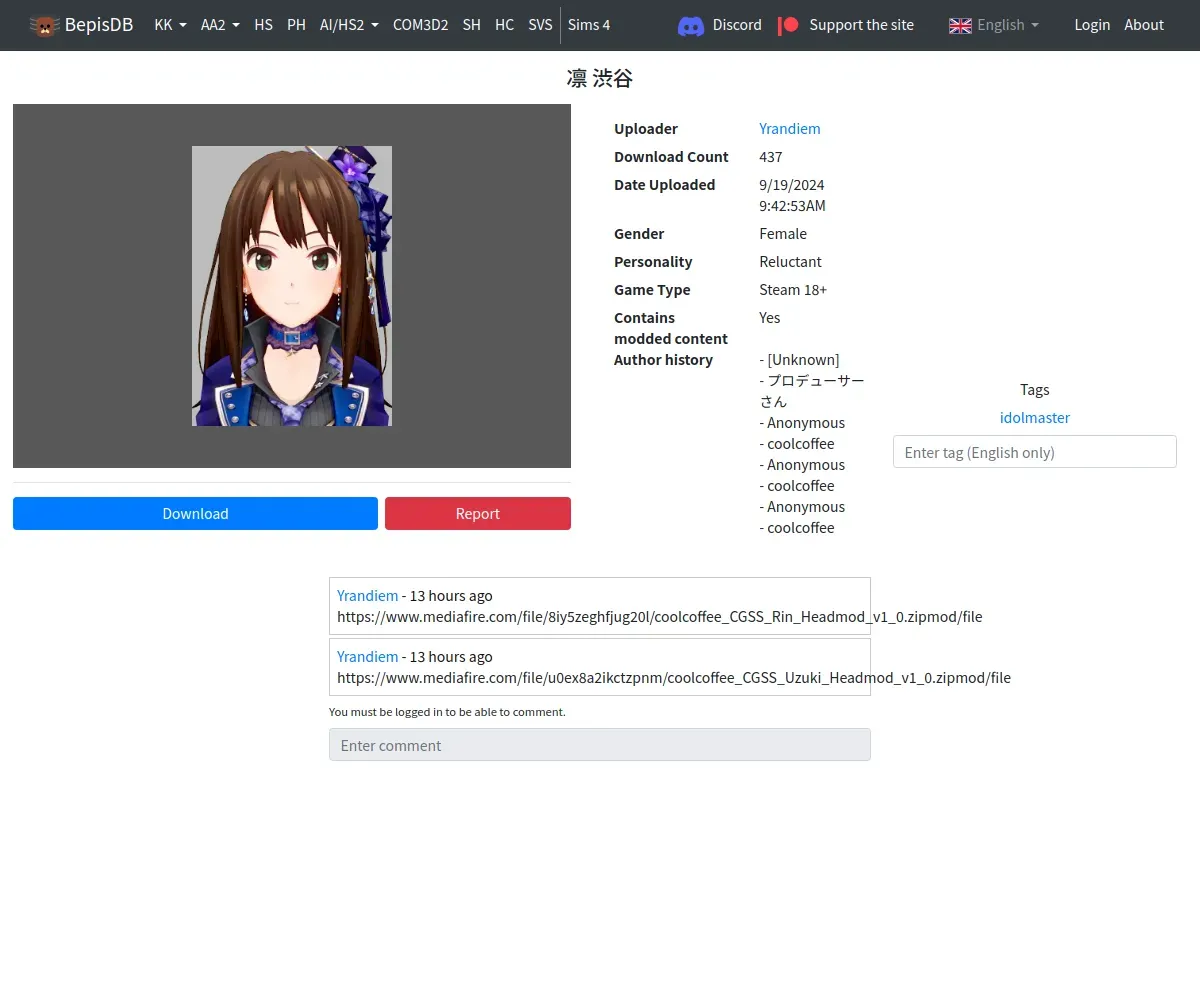Click the BepisDB site title
Screen dimensions: 1200x1000
click(99, 25)
